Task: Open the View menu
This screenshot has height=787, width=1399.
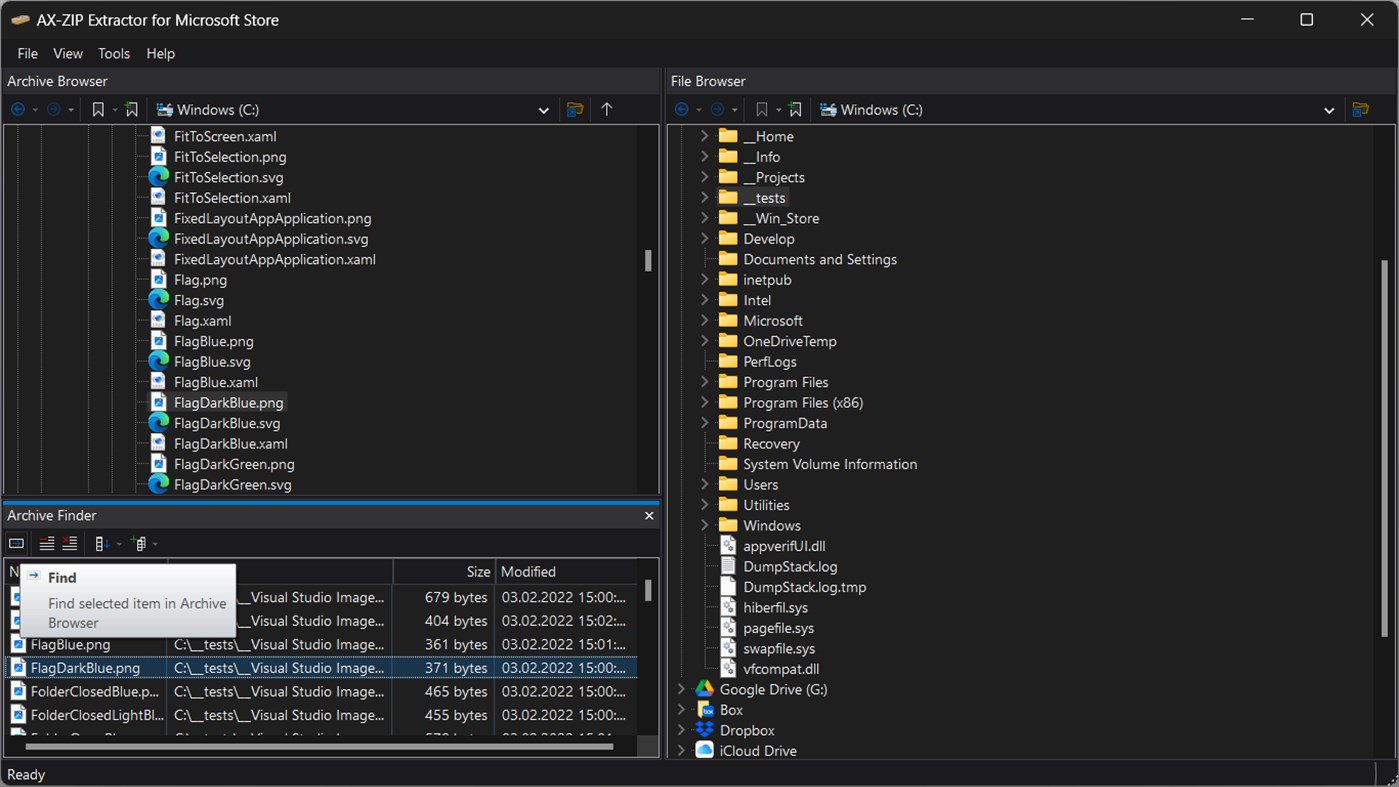Action: tap(67, 53)
